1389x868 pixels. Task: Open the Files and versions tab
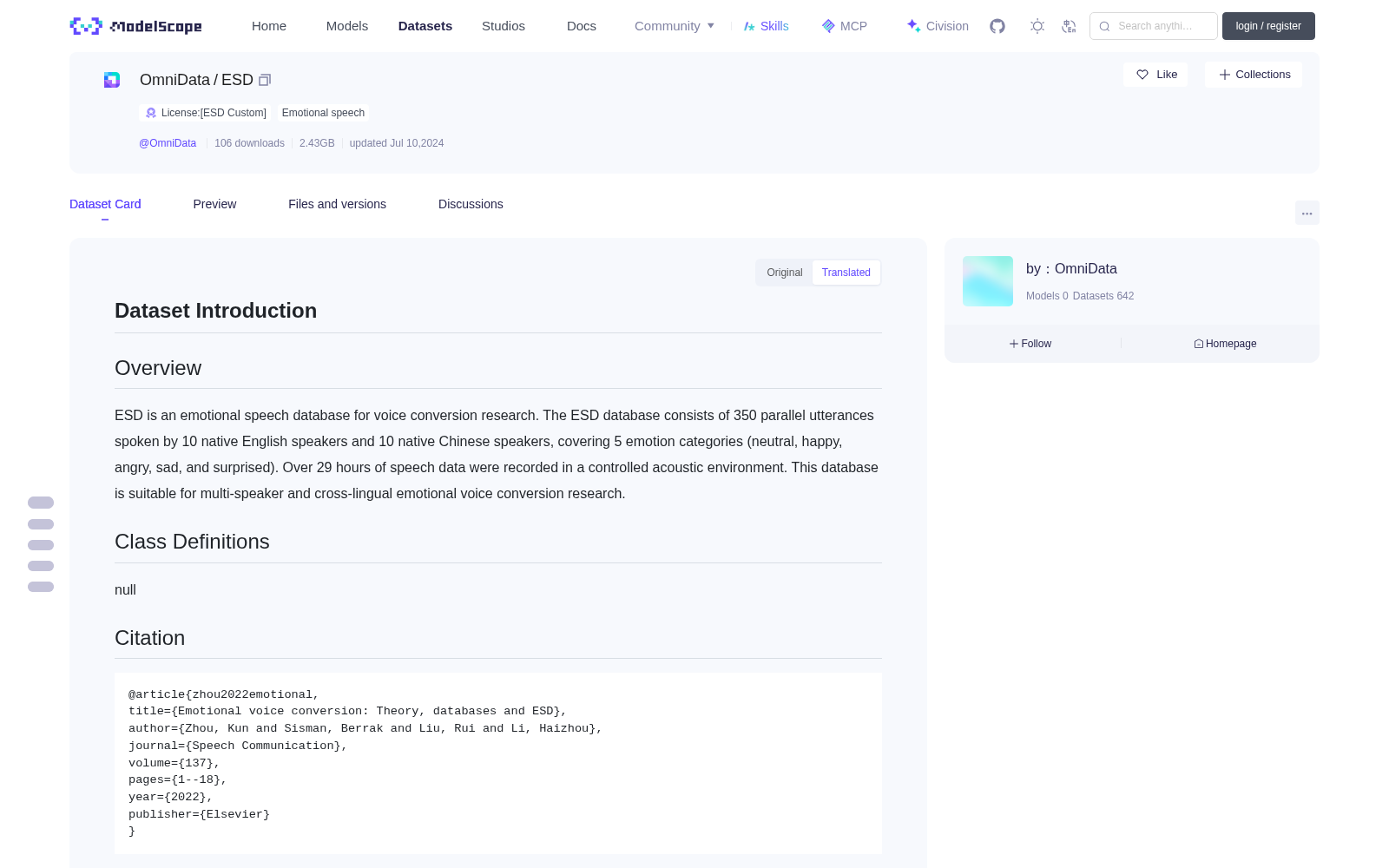tap(337, 204)
